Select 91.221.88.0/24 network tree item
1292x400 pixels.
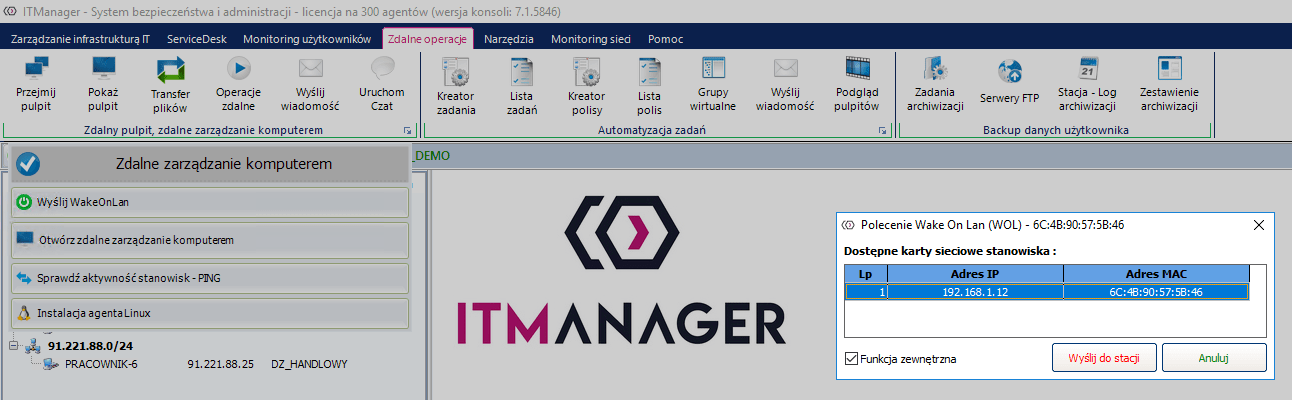tap(90, 345)
